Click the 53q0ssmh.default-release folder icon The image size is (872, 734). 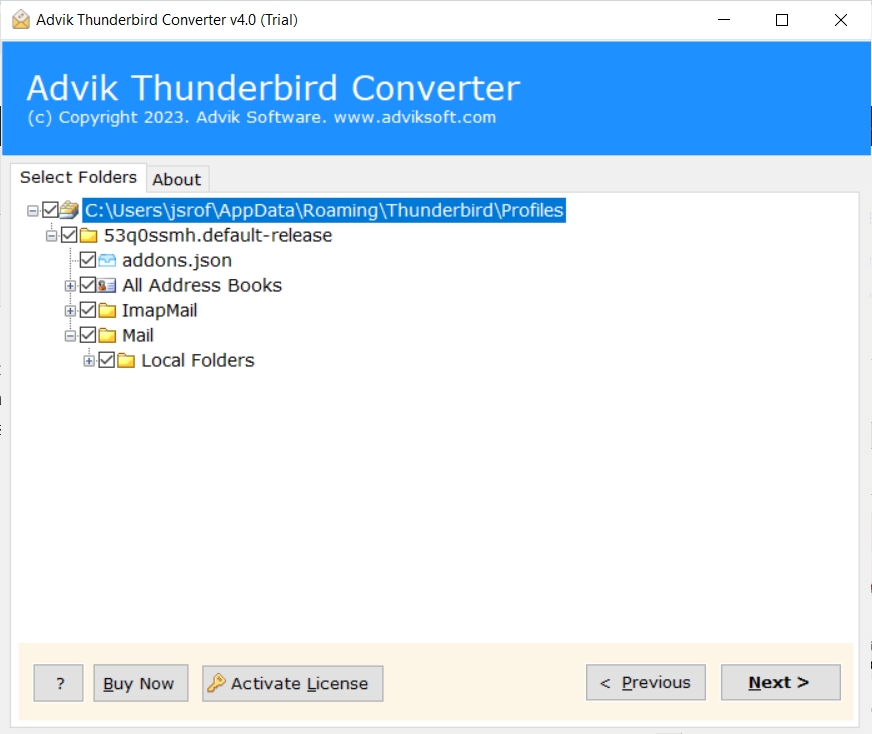87,235
